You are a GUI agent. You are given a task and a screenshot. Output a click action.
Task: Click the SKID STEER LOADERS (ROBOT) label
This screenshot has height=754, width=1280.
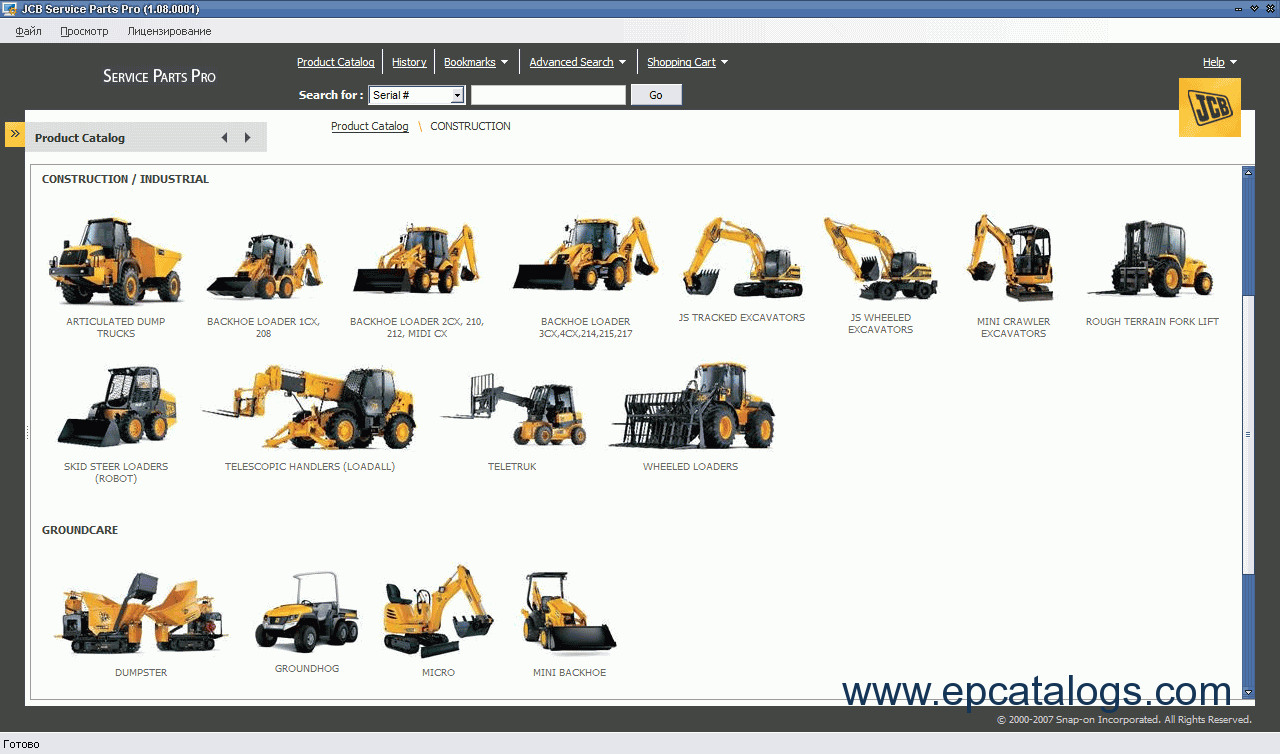116,473
